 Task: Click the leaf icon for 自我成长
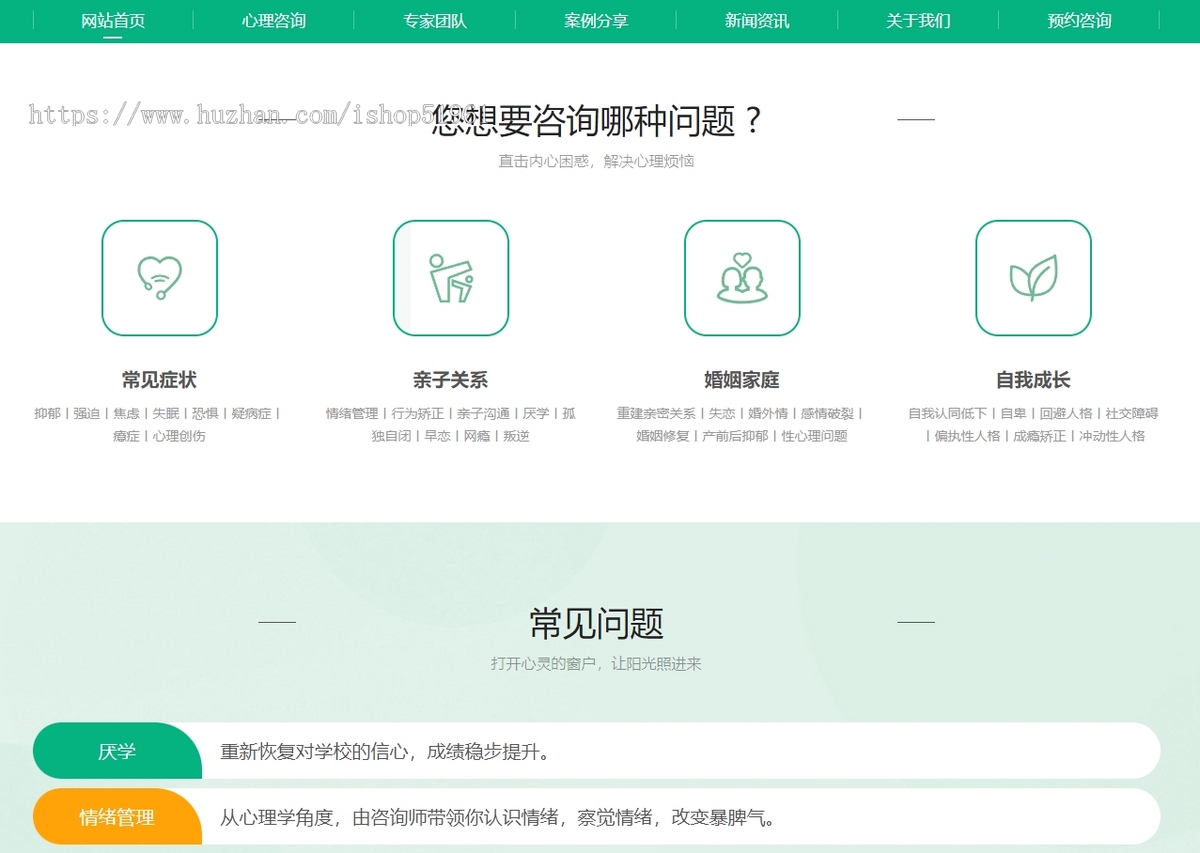[x=1033, y=278]
